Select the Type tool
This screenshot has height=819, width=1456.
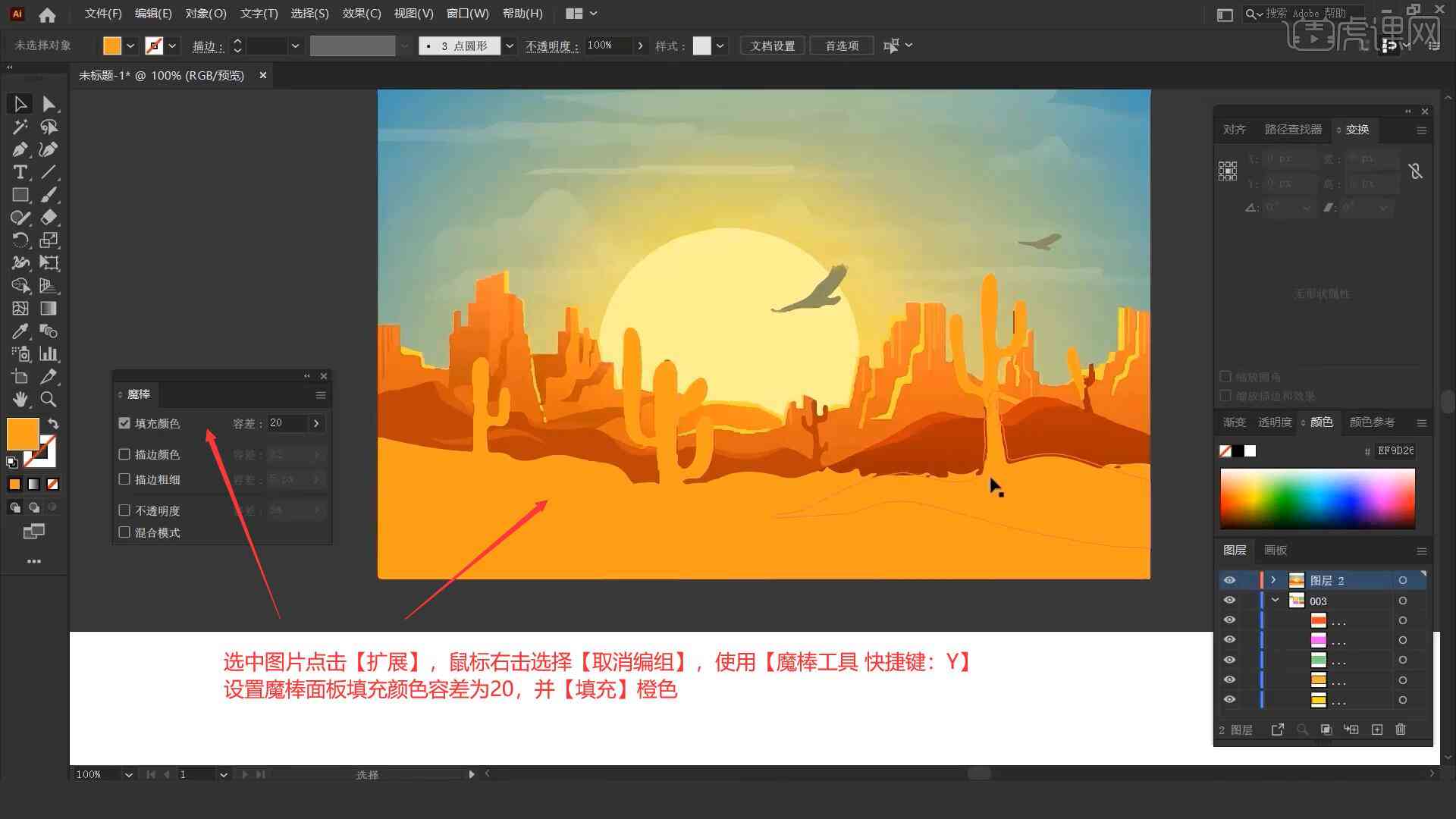[x=18, y=172]
